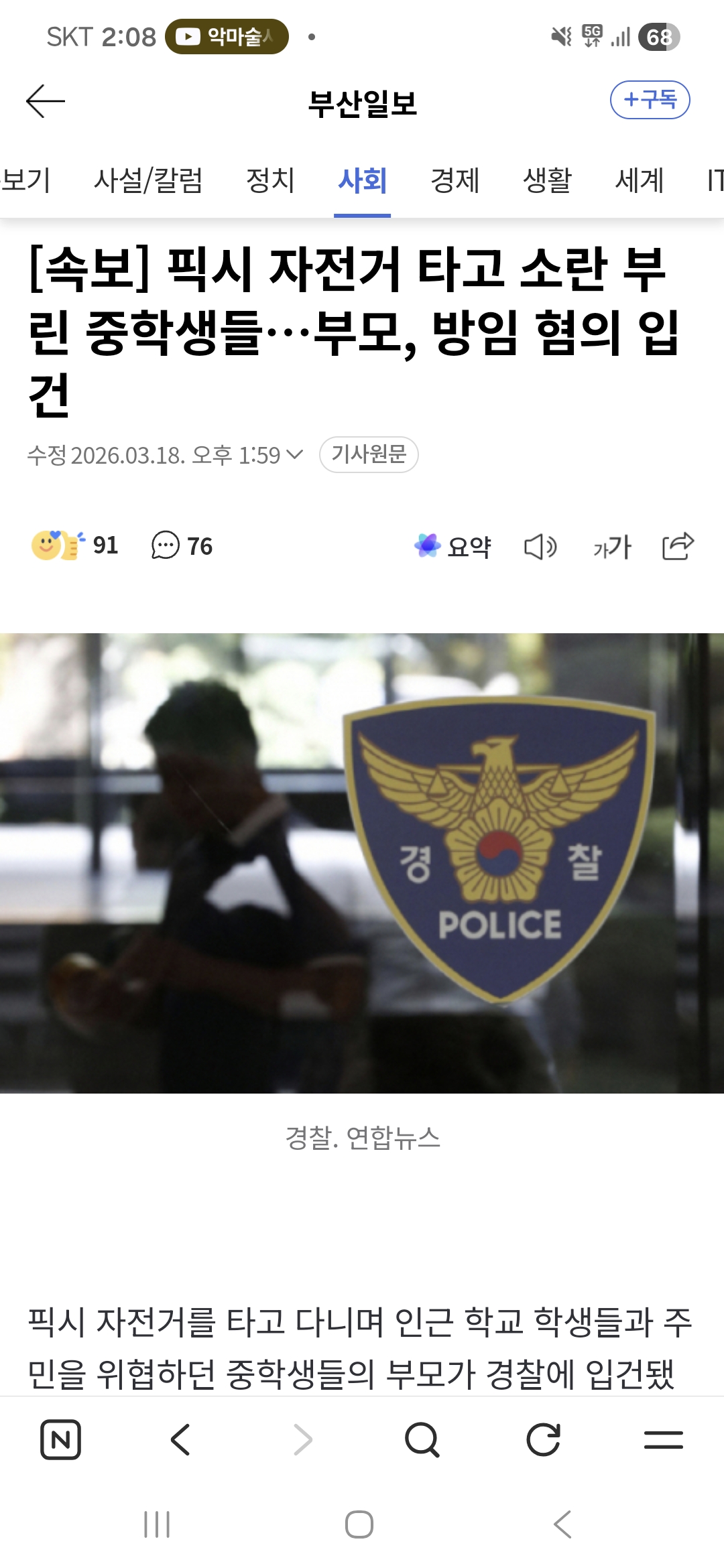Viewport: 724px width, 1568px height.
Task: Open the Android recent apps button
Action: [x=158, y=1524]
